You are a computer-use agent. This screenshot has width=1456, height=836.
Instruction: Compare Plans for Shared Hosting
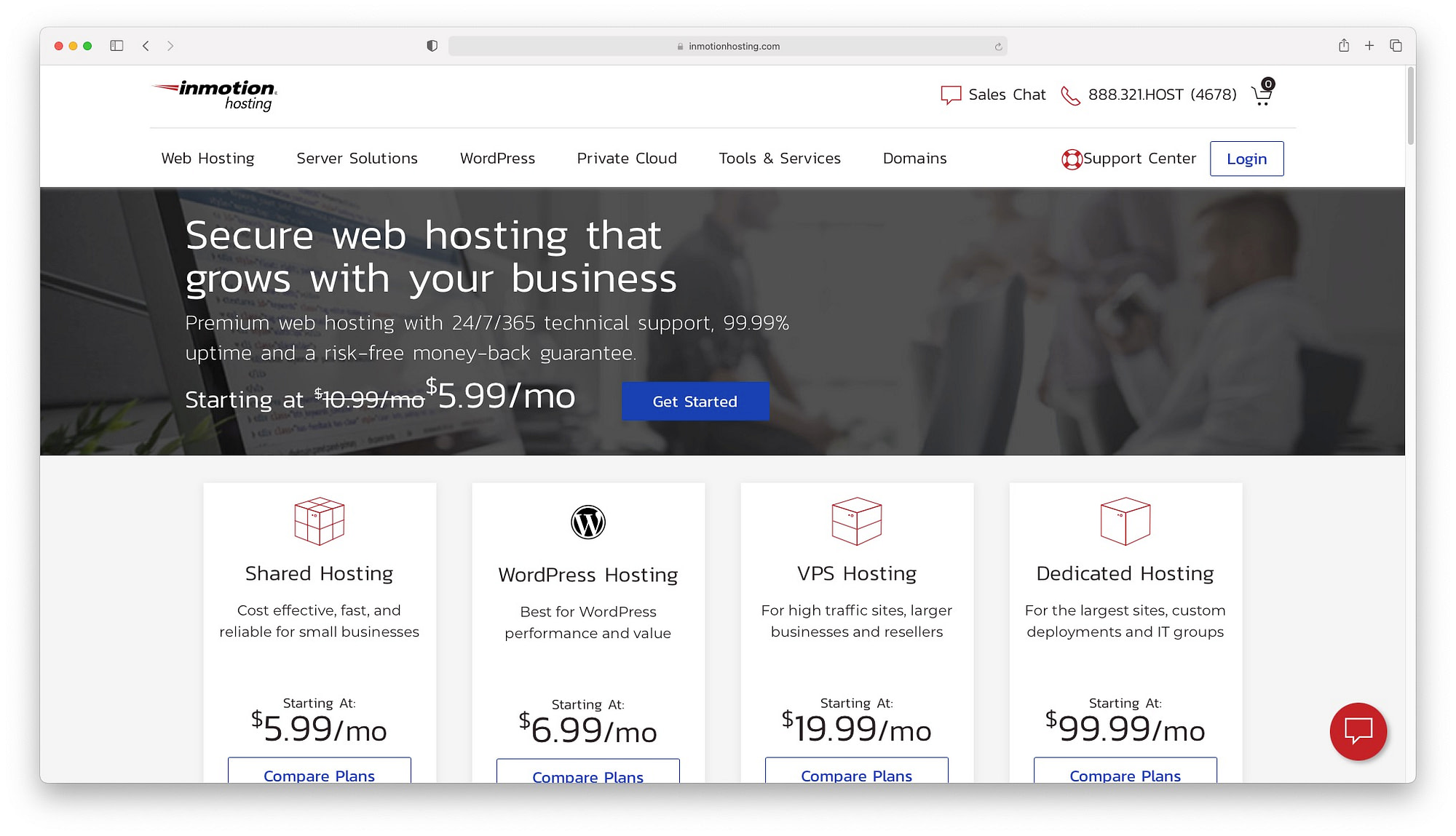[320, 771]
